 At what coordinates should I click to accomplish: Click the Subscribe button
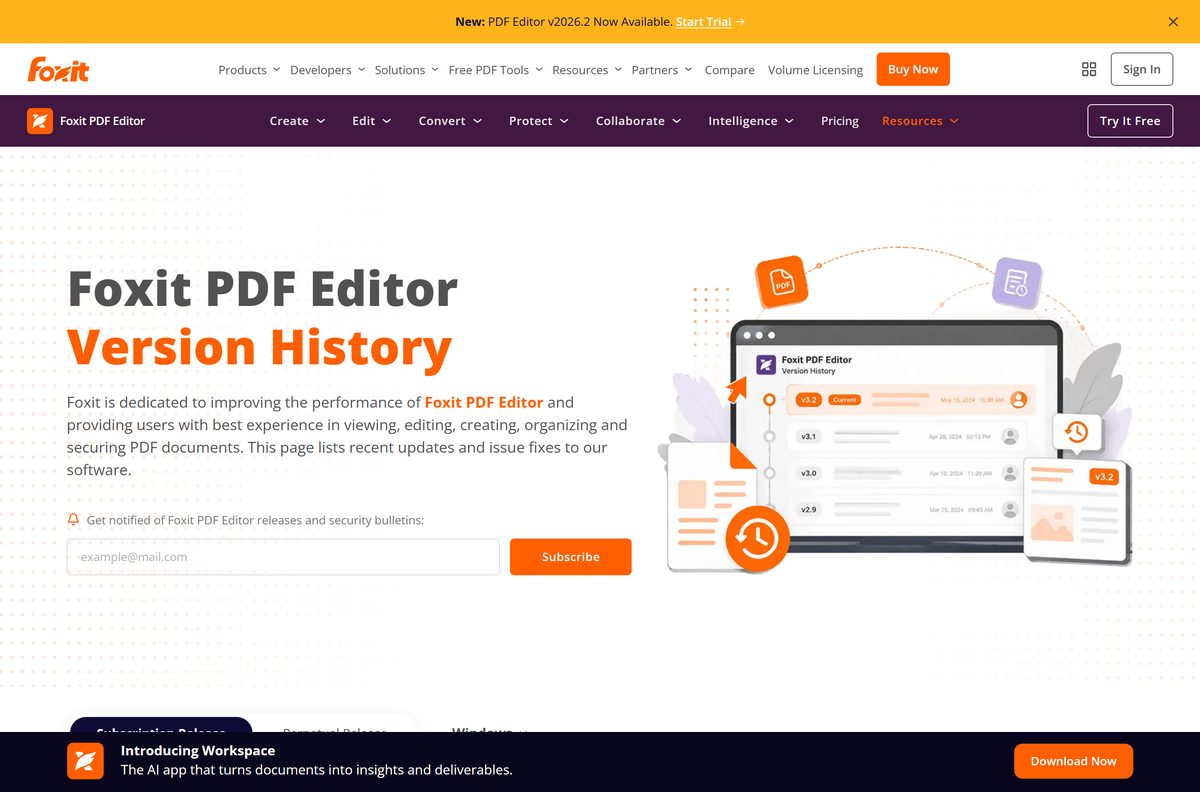tap(570, 557)
